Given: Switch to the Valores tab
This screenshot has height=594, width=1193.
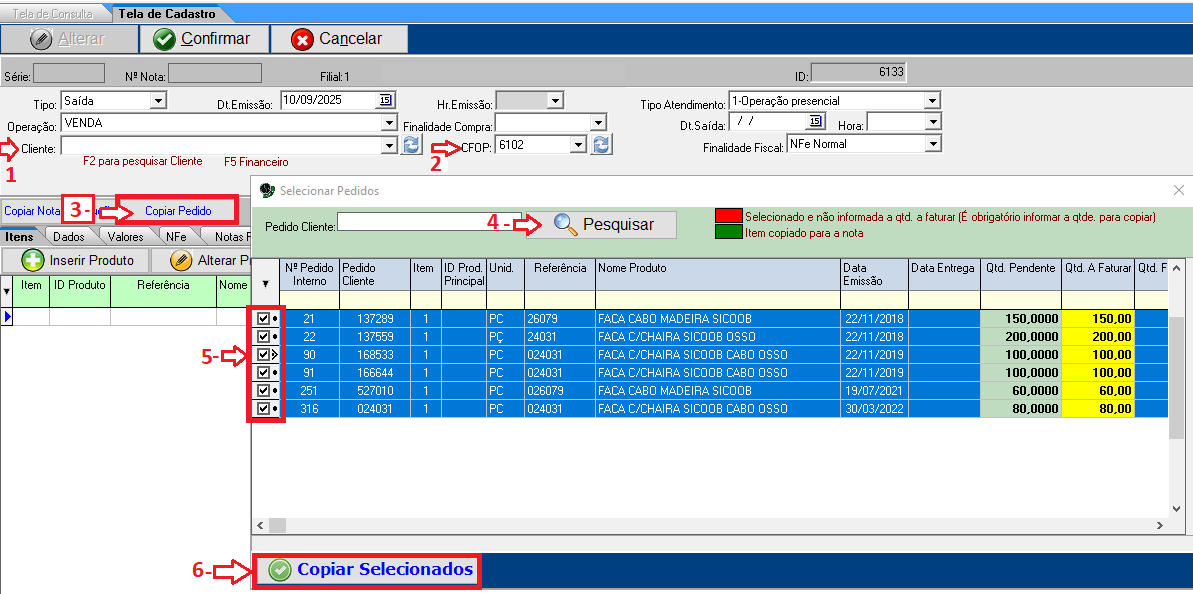Looking at the screenshot, I should (x=126, y=237).
